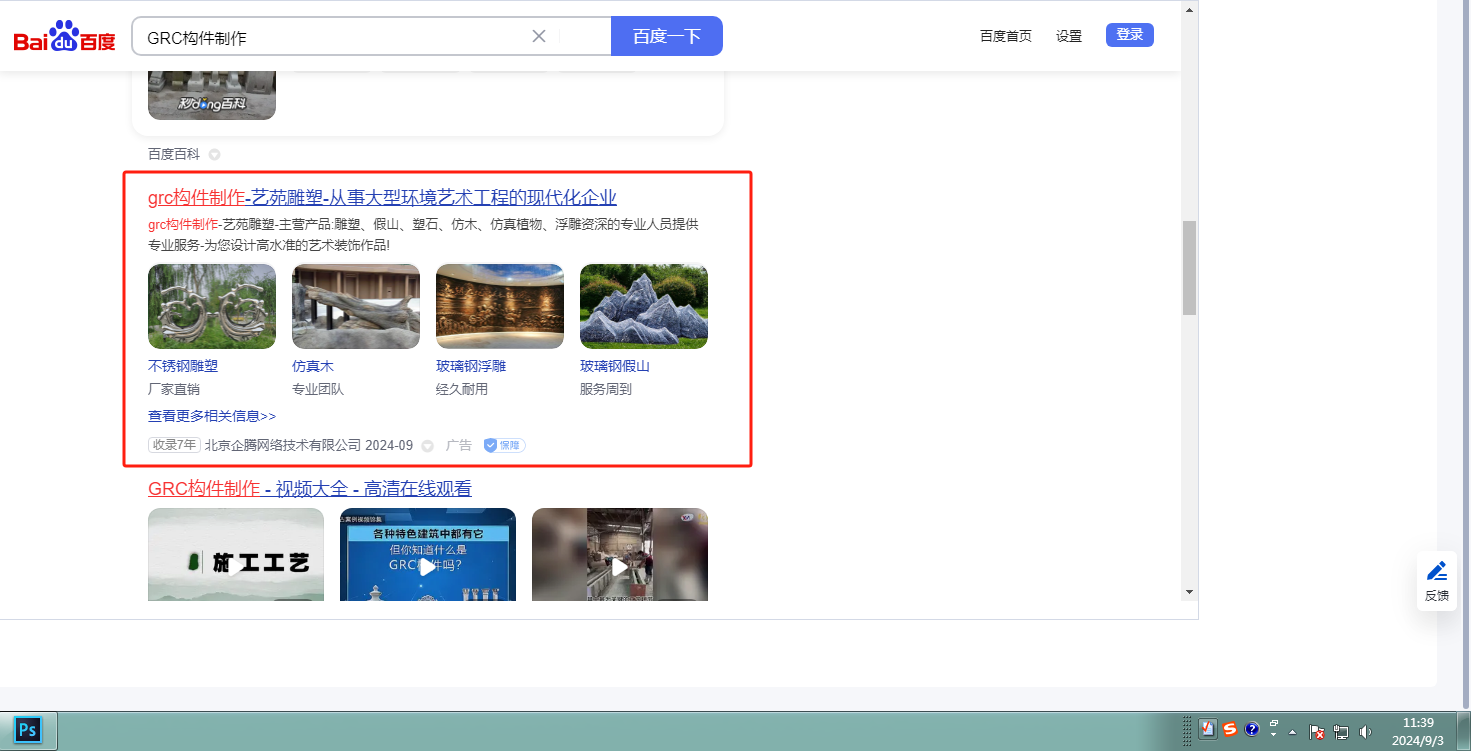Open GRC构件制作 - 视频大全 result title
The width and height of the screenshot is (1471, 751).
pos(310,489)
